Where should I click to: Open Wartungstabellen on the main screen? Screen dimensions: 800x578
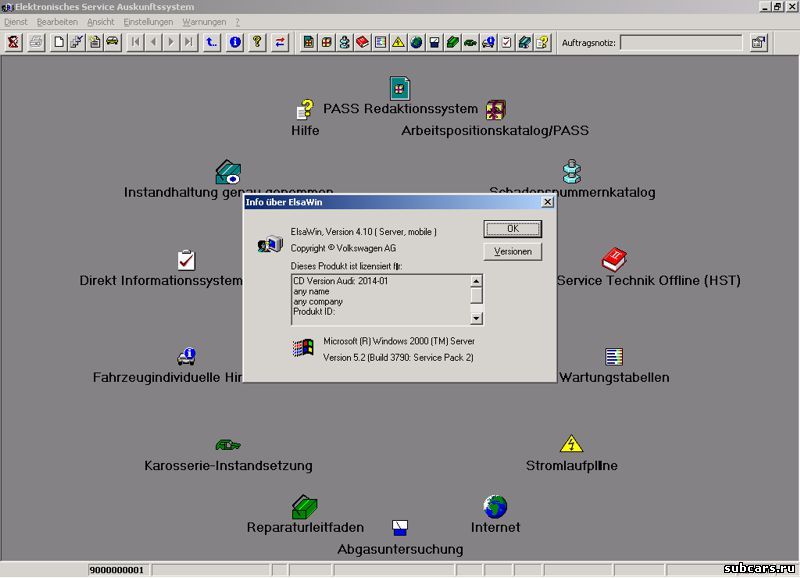[614, 366]
